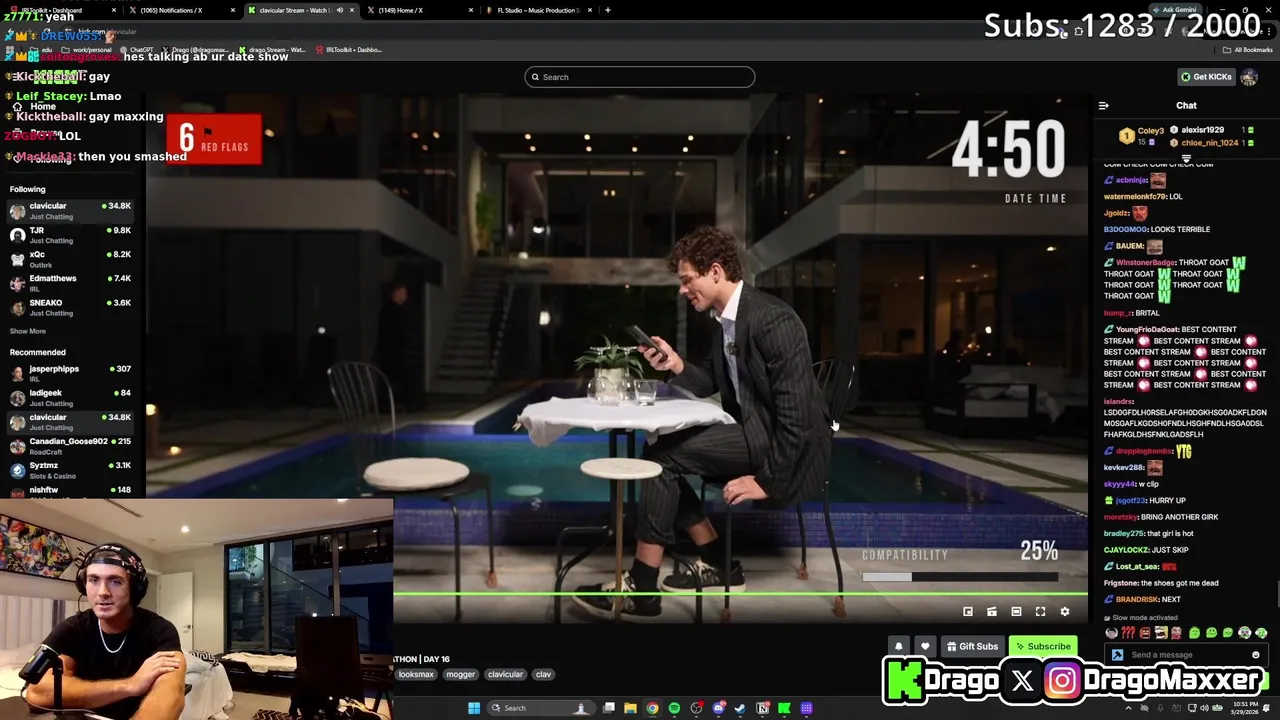Open Canadian_Goose902 recommended channel
Screen dimensions: 1280x720
click(70, 445)
